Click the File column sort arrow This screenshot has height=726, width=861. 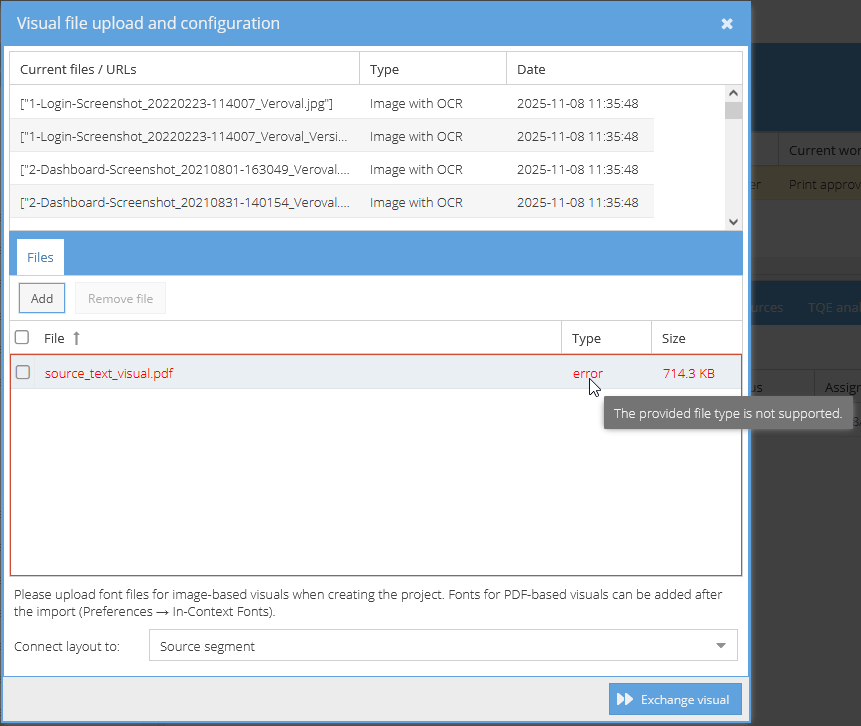[x=76, y=339]
